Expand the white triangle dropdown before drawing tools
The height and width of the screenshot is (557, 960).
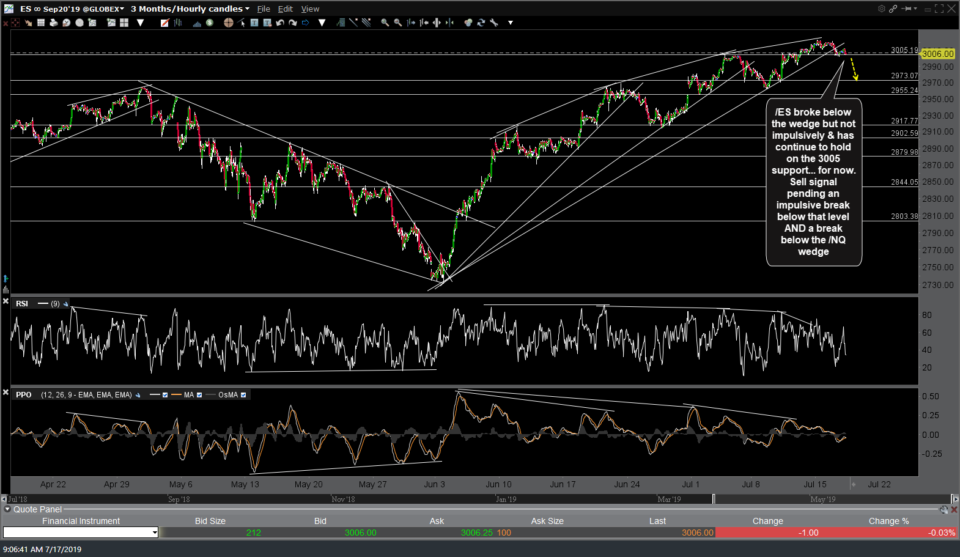[x=322, y=23]
